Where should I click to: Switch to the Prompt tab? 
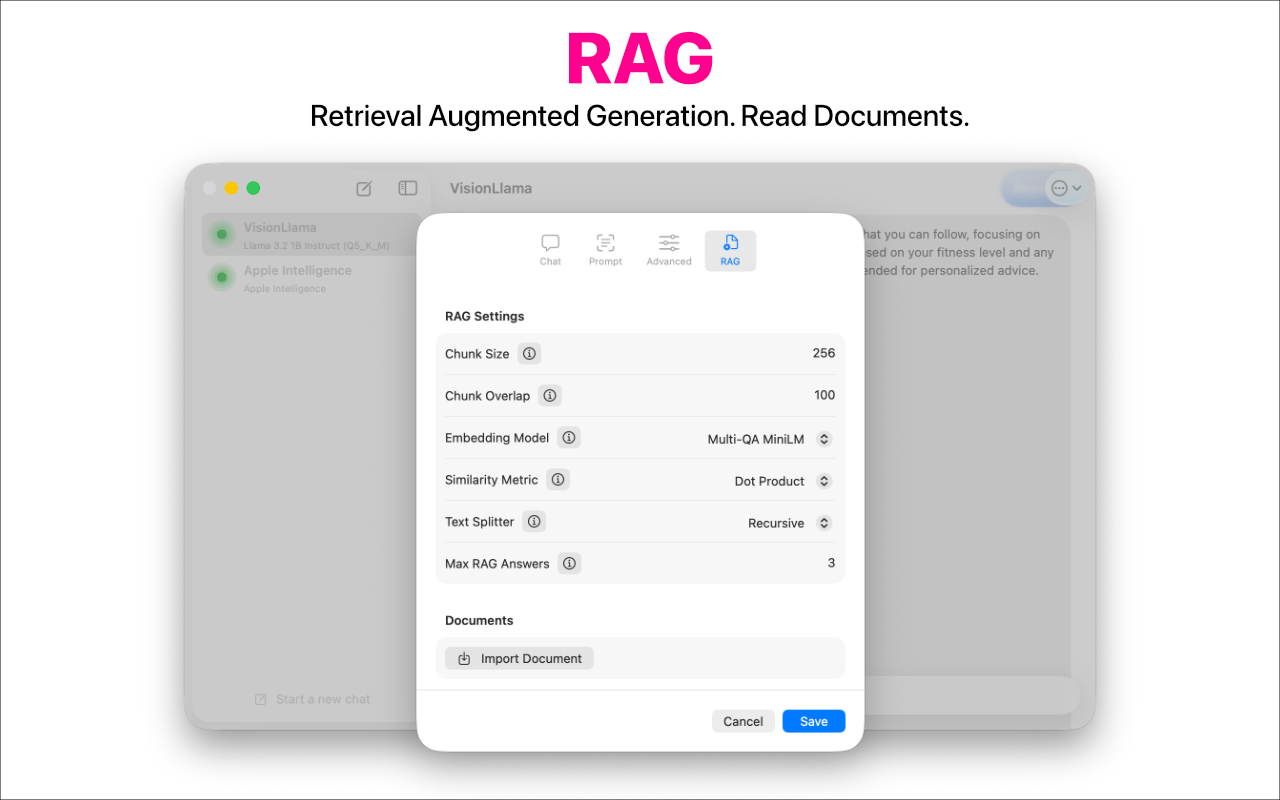click(x=605, y=250)
